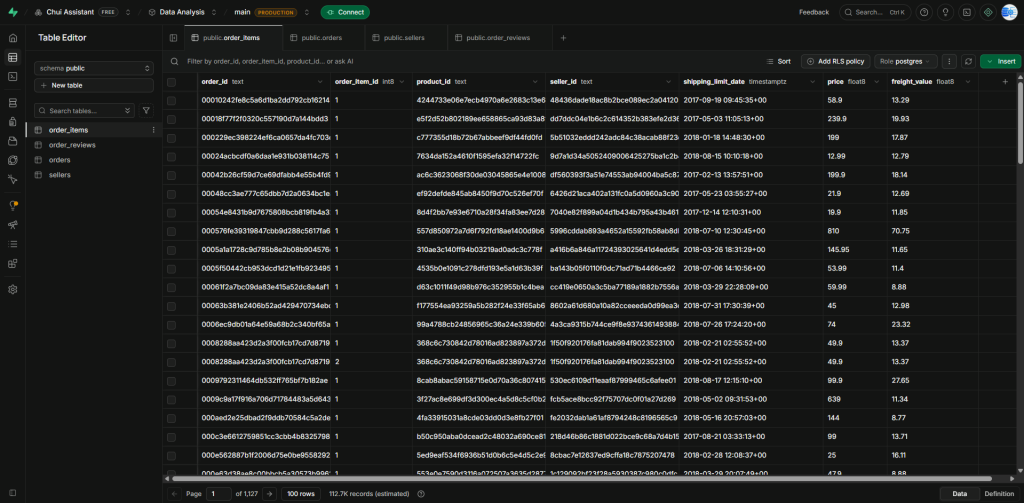Click the Insert button
The height and width of the screenshot is (503, 1024).
1000,61
